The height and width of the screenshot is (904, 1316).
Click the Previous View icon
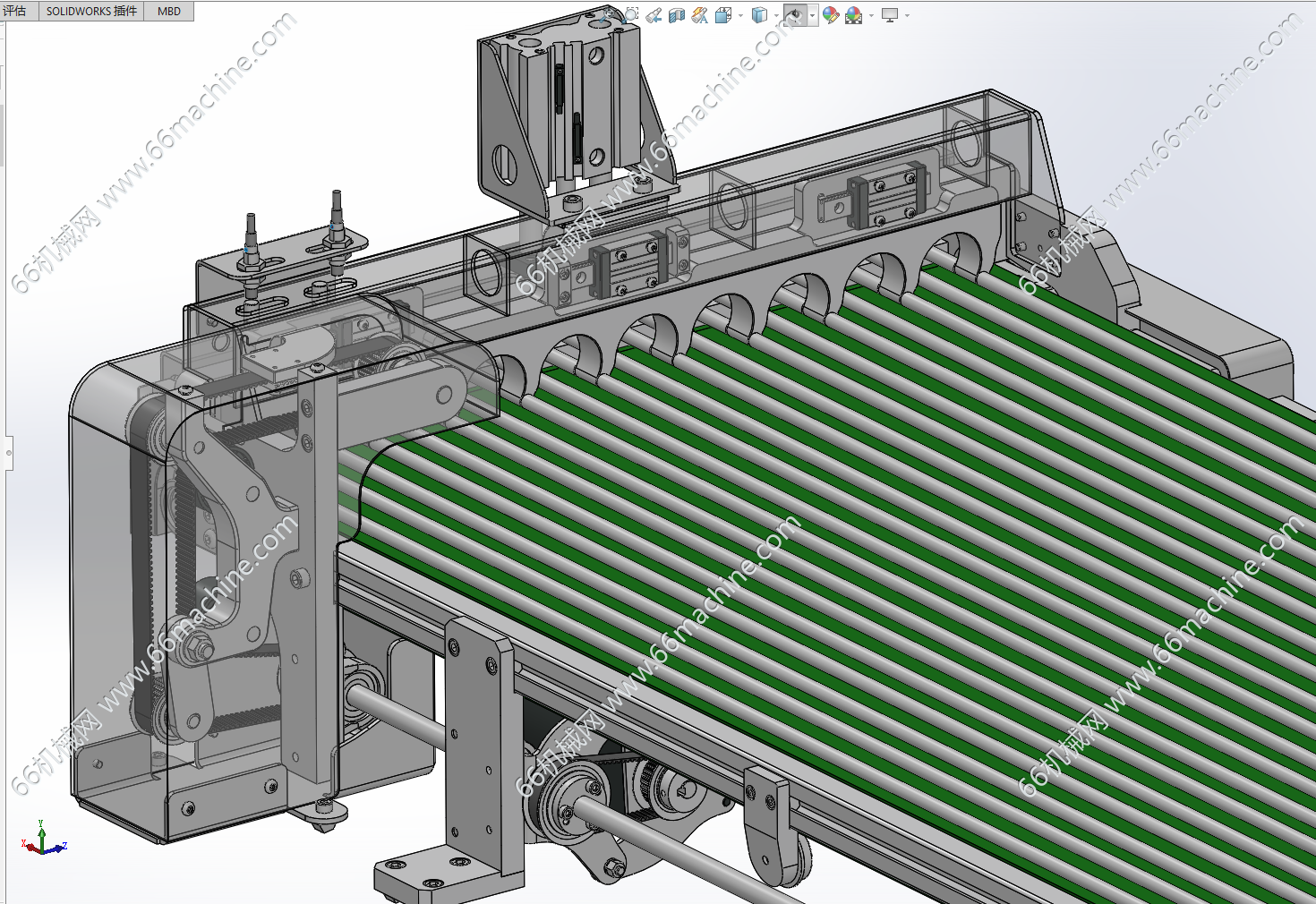click(654, 15)
